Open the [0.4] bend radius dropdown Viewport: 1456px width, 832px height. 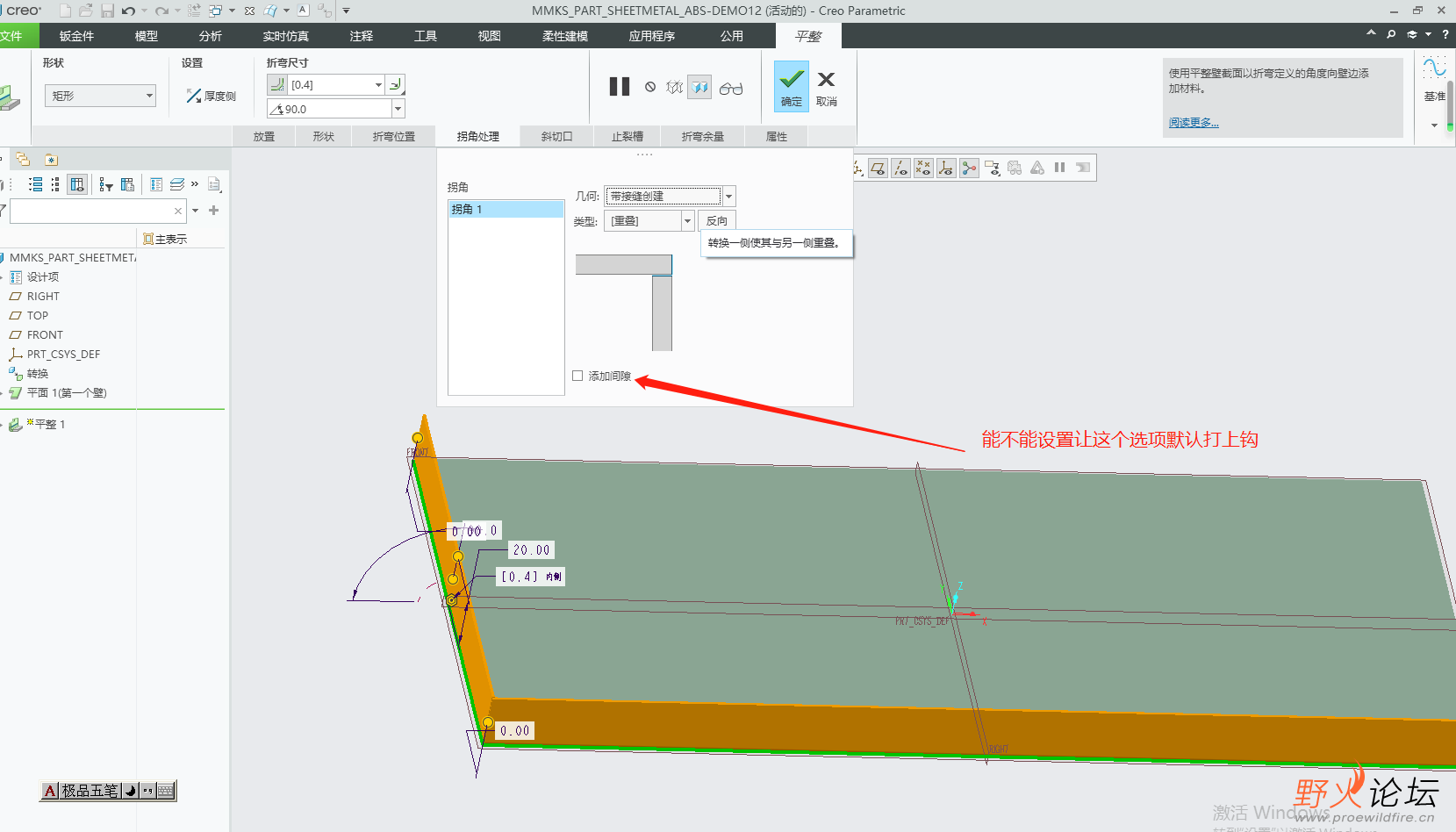[378, 85]
